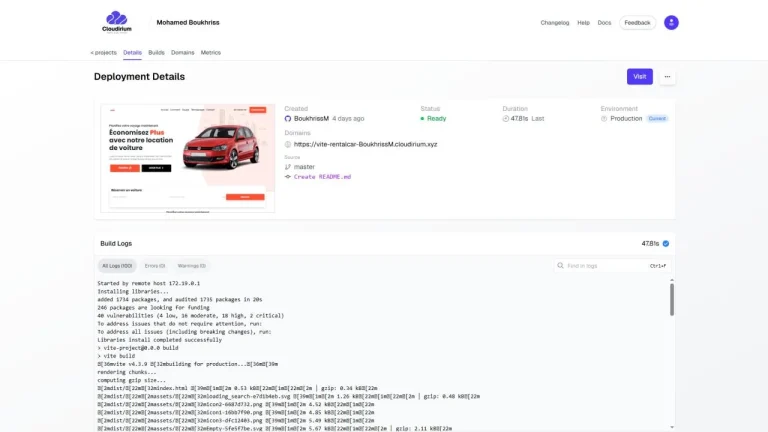Viewport: 768px width, 432px height.
Task: Open the user avatar menu
Action: click(x=671, y=23)
